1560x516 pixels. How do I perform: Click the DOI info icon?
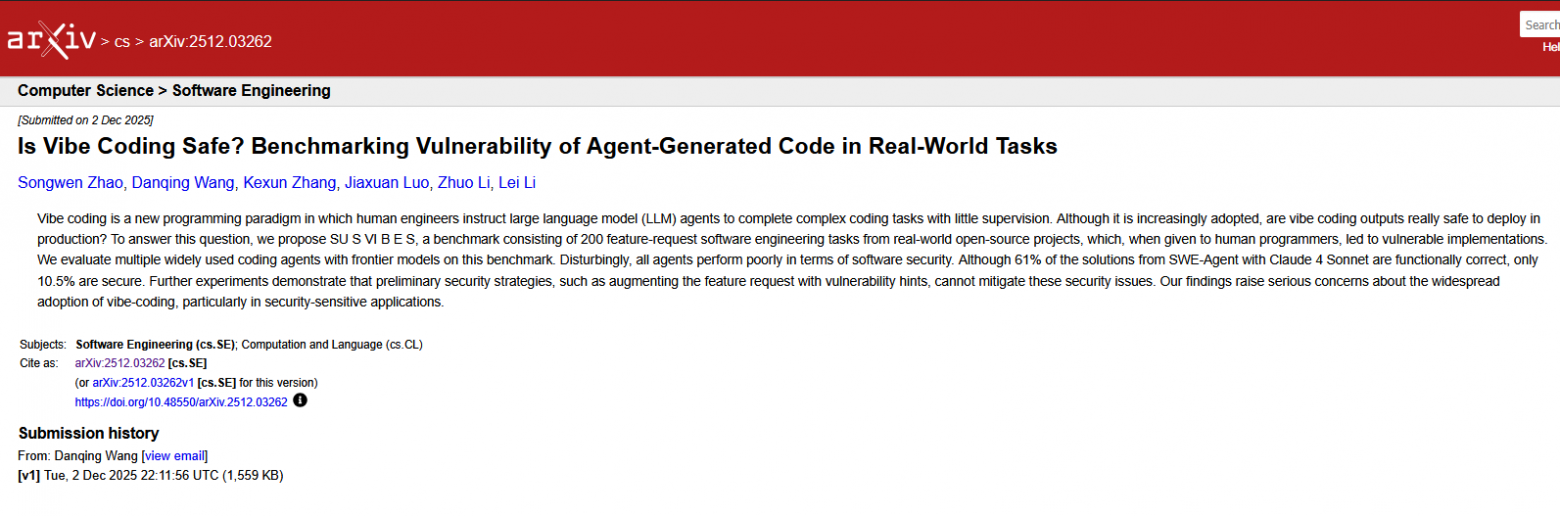click(x=300, y=401)
